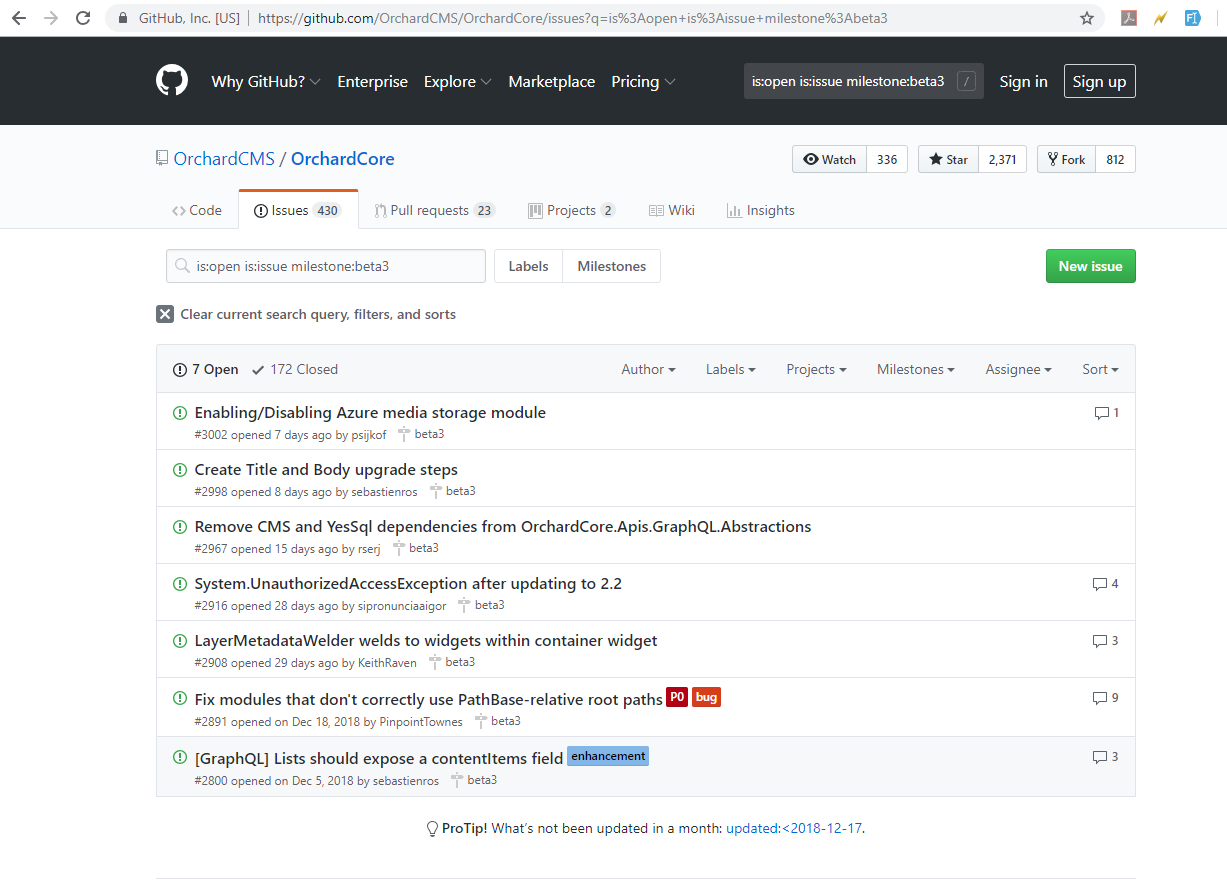Click the Sign up button
Screen dimensions: 1227x890
[x=1099, y=81]
